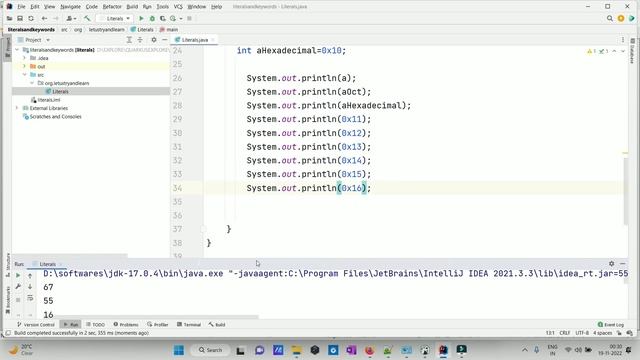
Task: Save all files using the disk icon
Action: pos(20,18)
